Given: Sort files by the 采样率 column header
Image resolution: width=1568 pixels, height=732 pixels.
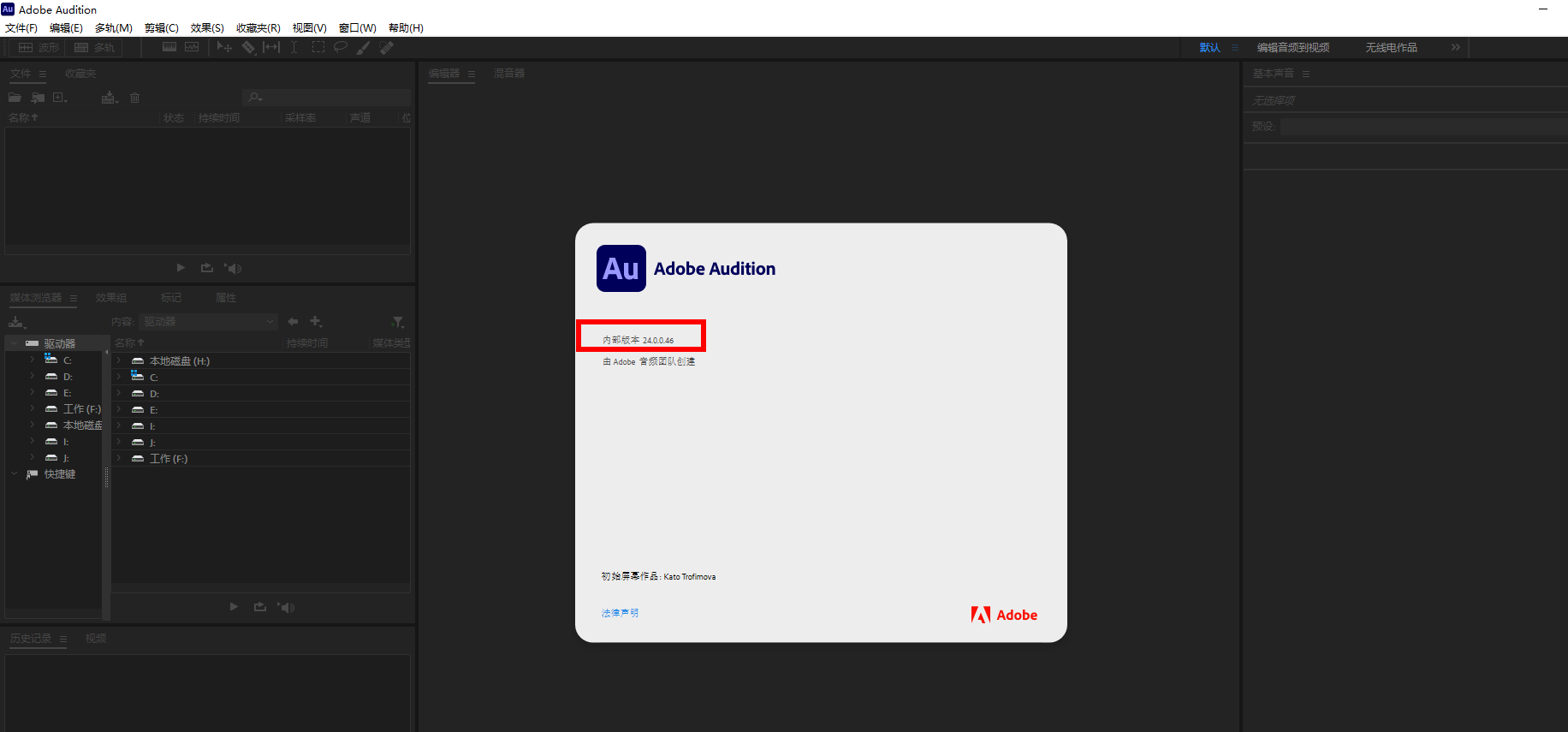Looking at the screenshot, I should click(x=300, y=118).
